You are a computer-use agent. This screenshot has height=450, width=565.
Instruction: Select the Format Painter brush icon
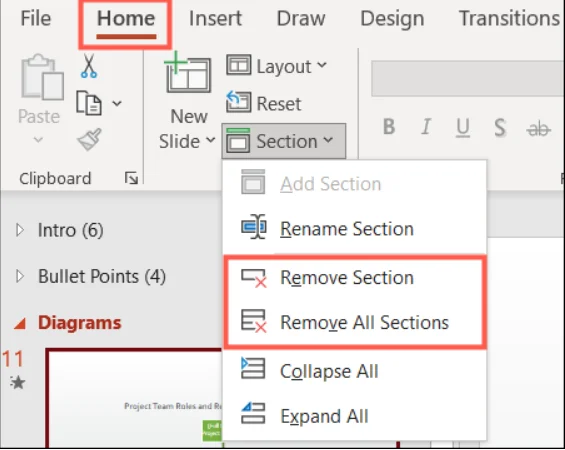tap(89, 139)
